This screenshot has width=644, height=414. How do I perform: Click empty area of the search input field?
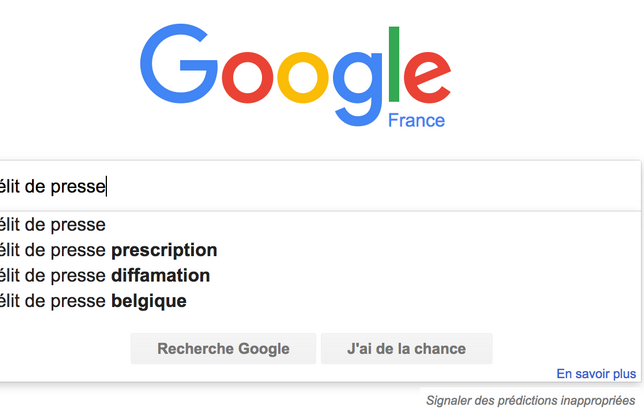(x=370, y=186)
